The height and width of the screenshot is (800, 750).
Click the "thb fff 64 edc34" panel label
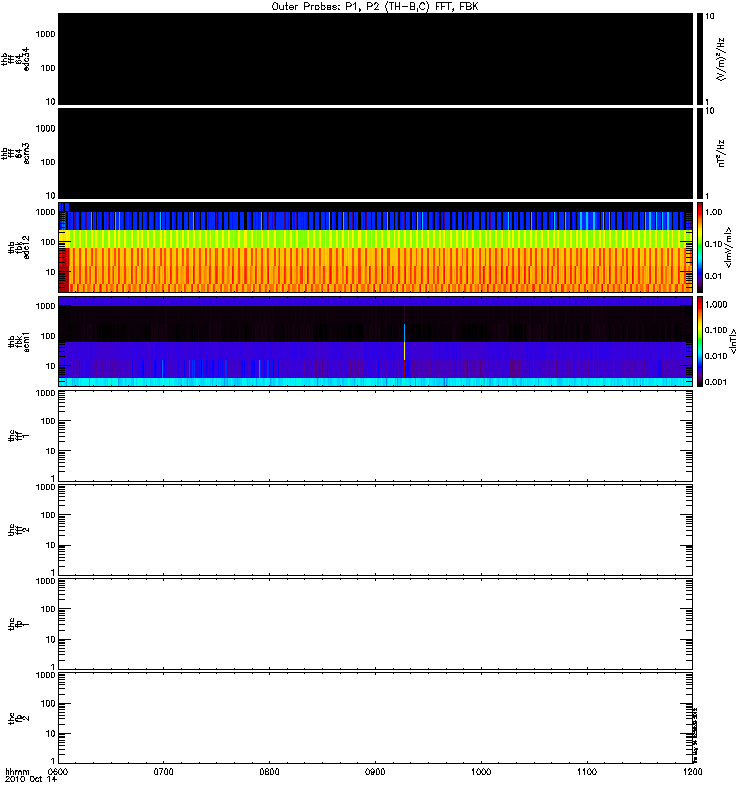(x=15, y=59)
